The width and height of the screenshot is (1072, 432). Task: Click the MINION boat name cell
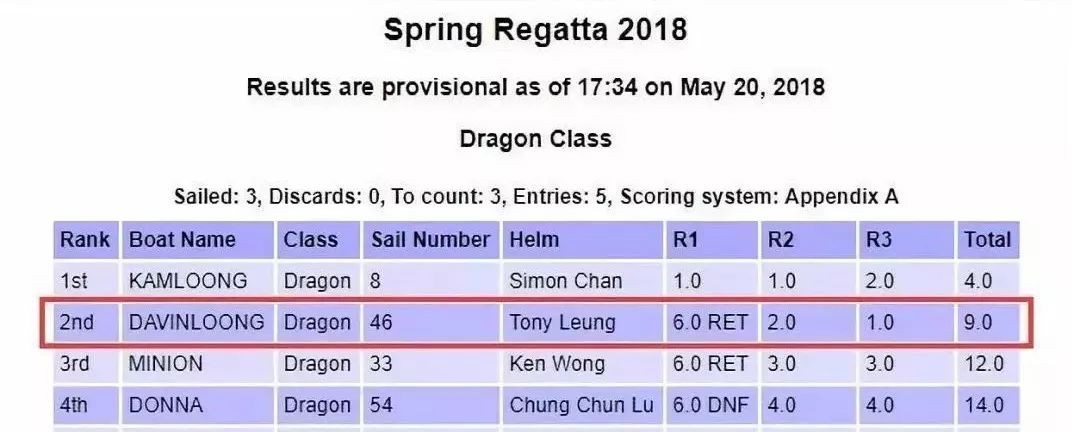[x=166, y=364]
